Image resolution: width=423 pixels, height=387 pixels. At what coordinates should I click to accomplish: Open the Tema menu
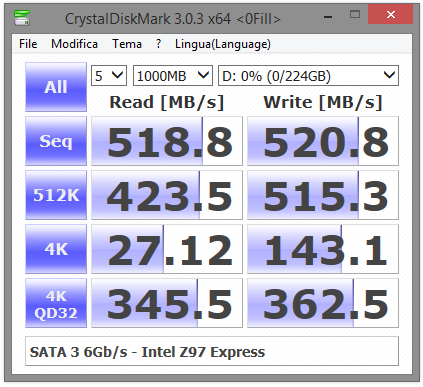click(127, 44)
